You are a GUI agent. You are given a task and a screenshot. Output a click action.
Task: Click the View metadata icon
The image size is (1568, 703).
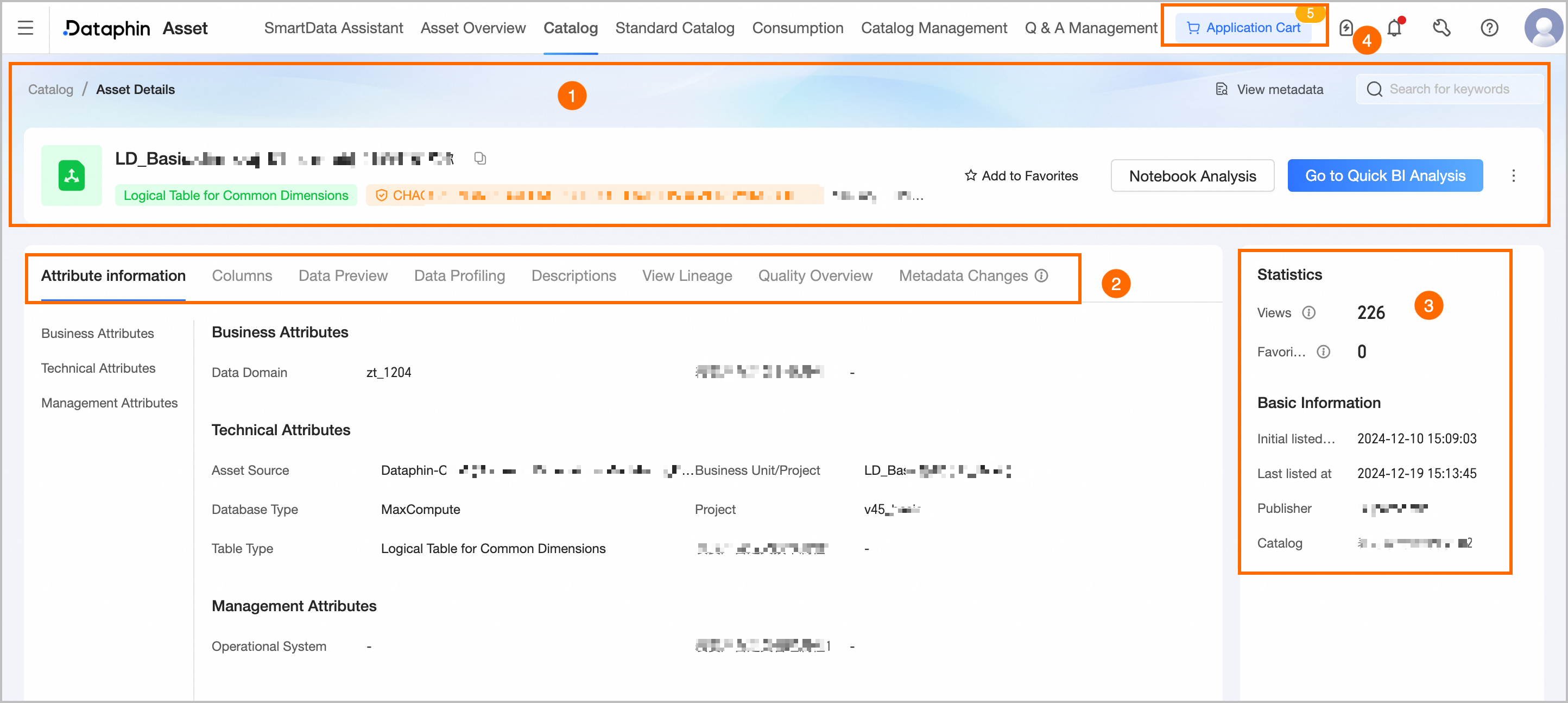(x=1222, y=89)
